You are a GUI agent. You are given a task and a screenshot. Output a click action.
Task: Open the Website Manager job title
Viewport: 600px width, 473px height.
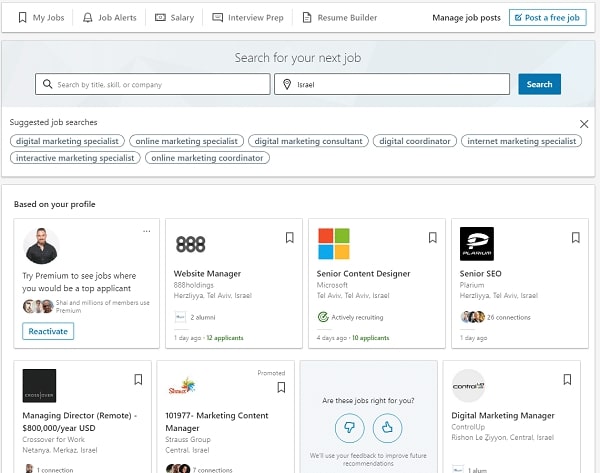tap(207, 274)
